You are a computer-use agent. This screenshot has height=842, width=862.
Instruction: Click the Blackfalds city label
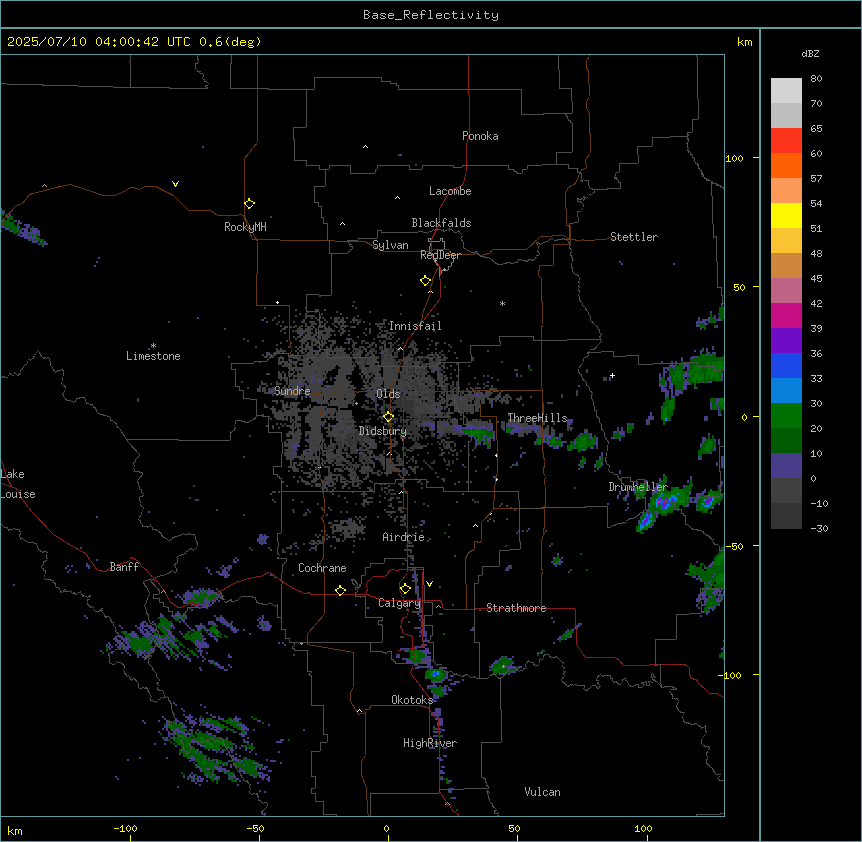point(441,223)
